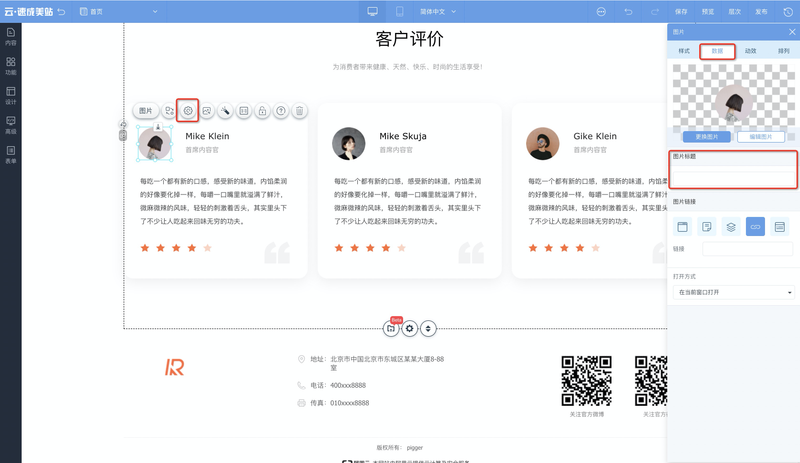Click the back arrow beside the logo

61,11
